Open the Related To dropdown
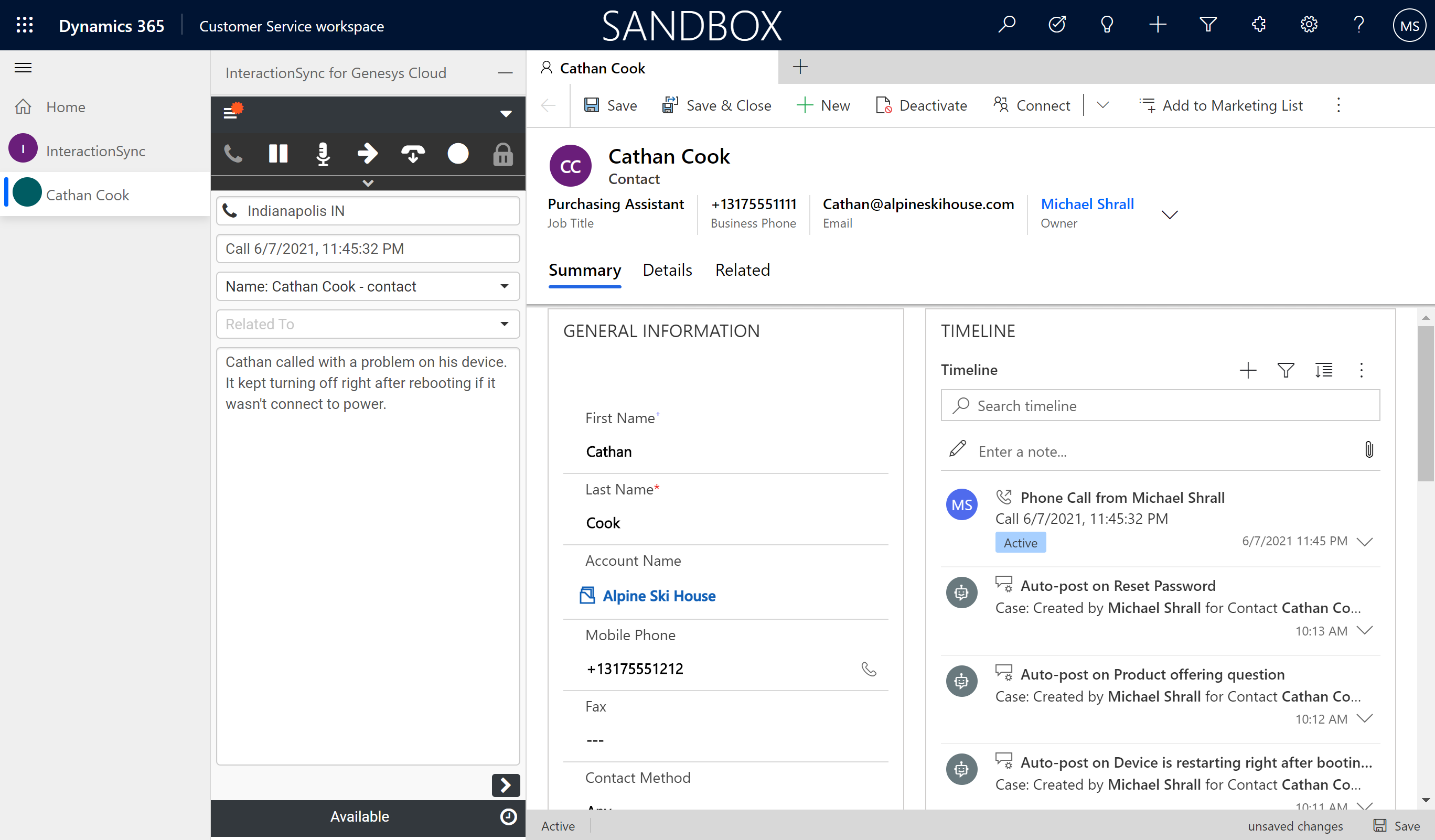This screenshot has width=1435, height=840. (x=368, y=324)
